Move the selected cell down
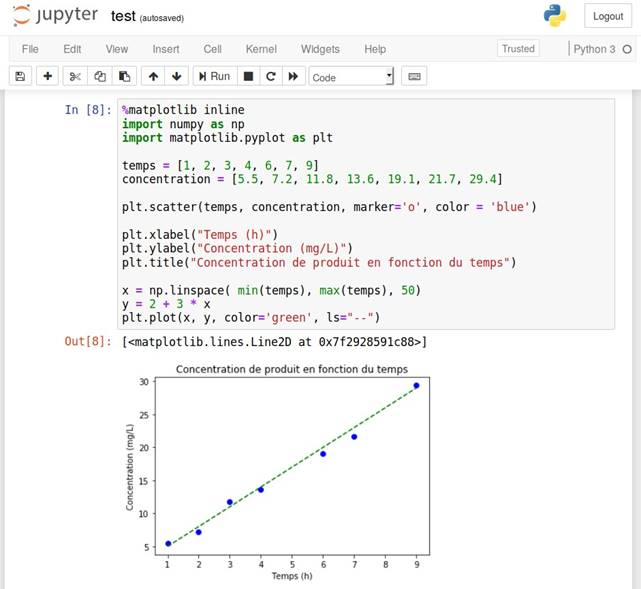The height and width of the screenshot is (589, 641). click(x=177, y=76)
